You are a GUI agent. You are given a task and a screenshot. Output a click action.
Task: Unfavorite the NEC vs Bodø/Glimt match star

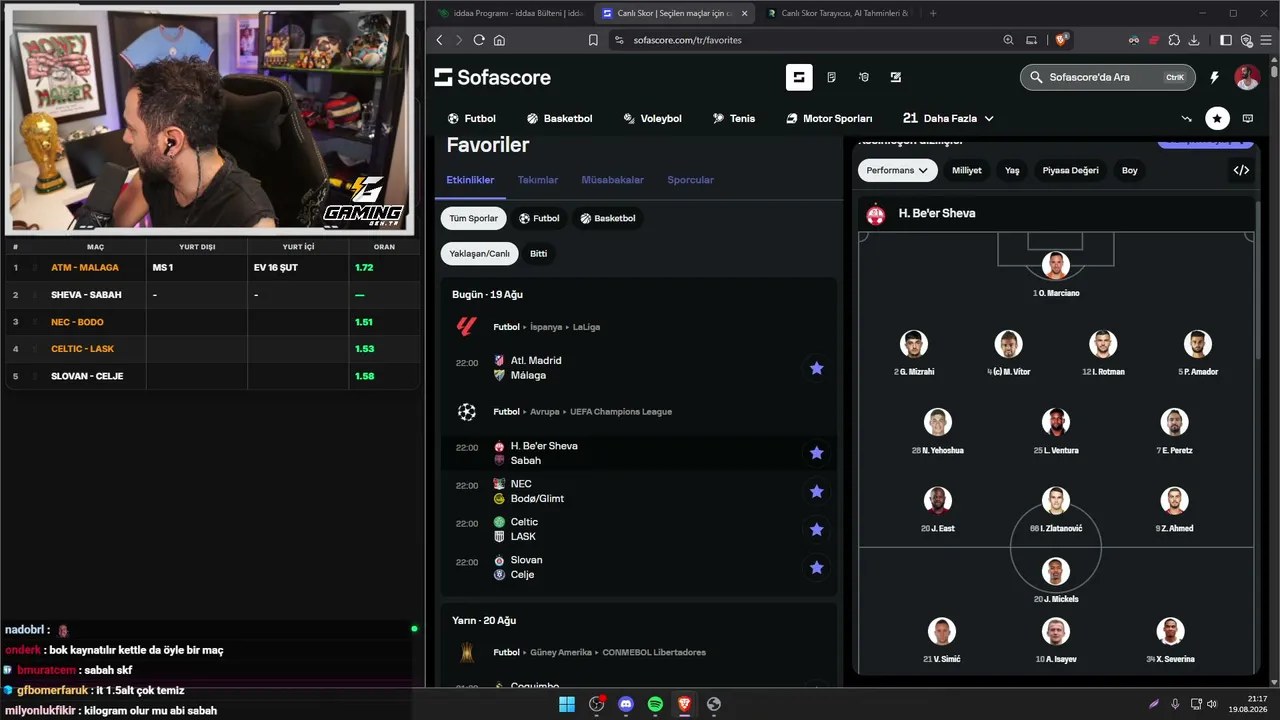point(816,491)
